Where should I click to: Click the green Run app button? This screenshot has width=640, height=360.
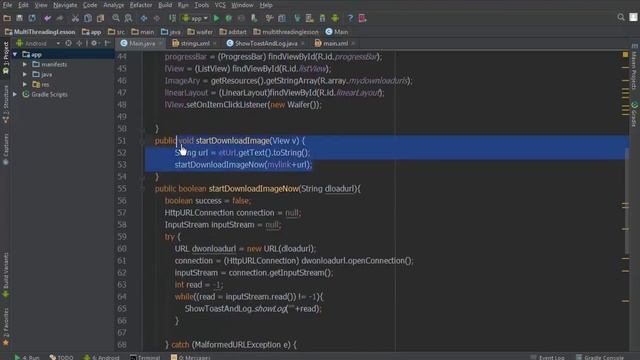pyautogui.click(x=216, y=18)
